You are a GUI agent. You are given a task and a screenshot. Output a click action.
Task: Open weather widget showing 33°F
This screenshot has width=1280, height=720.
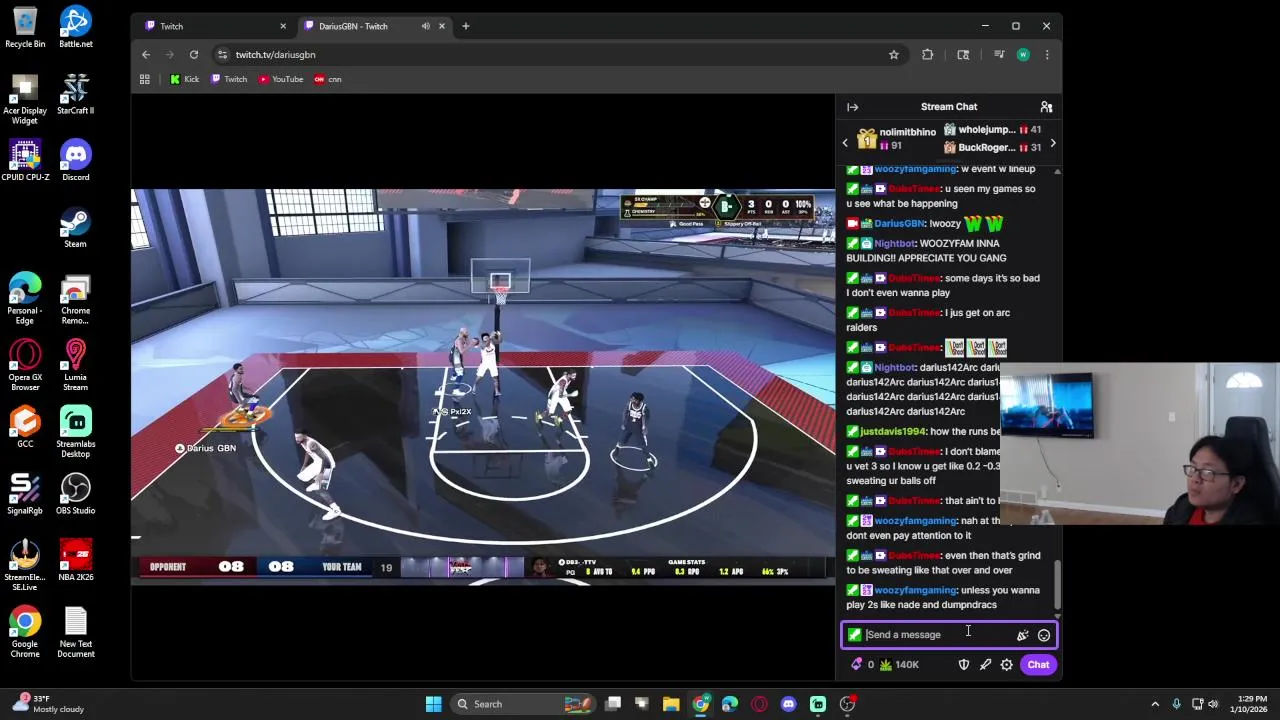[48, 704]
